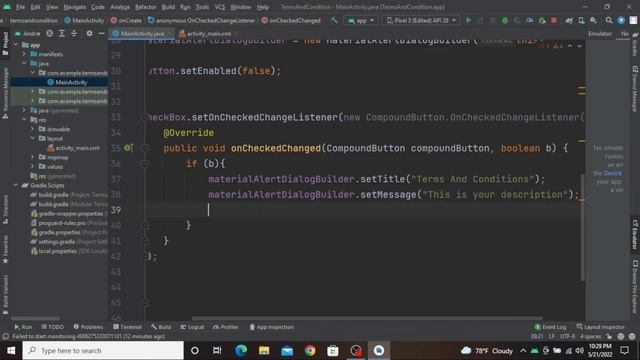Collapse the java folder node
The width and height of the screenshot is (640, 360).
(24, 63)
